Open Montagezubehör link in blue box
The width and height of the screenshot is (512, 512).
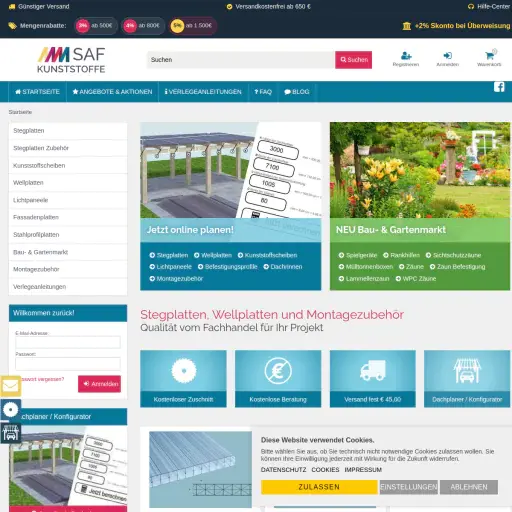tap(176, 279)
